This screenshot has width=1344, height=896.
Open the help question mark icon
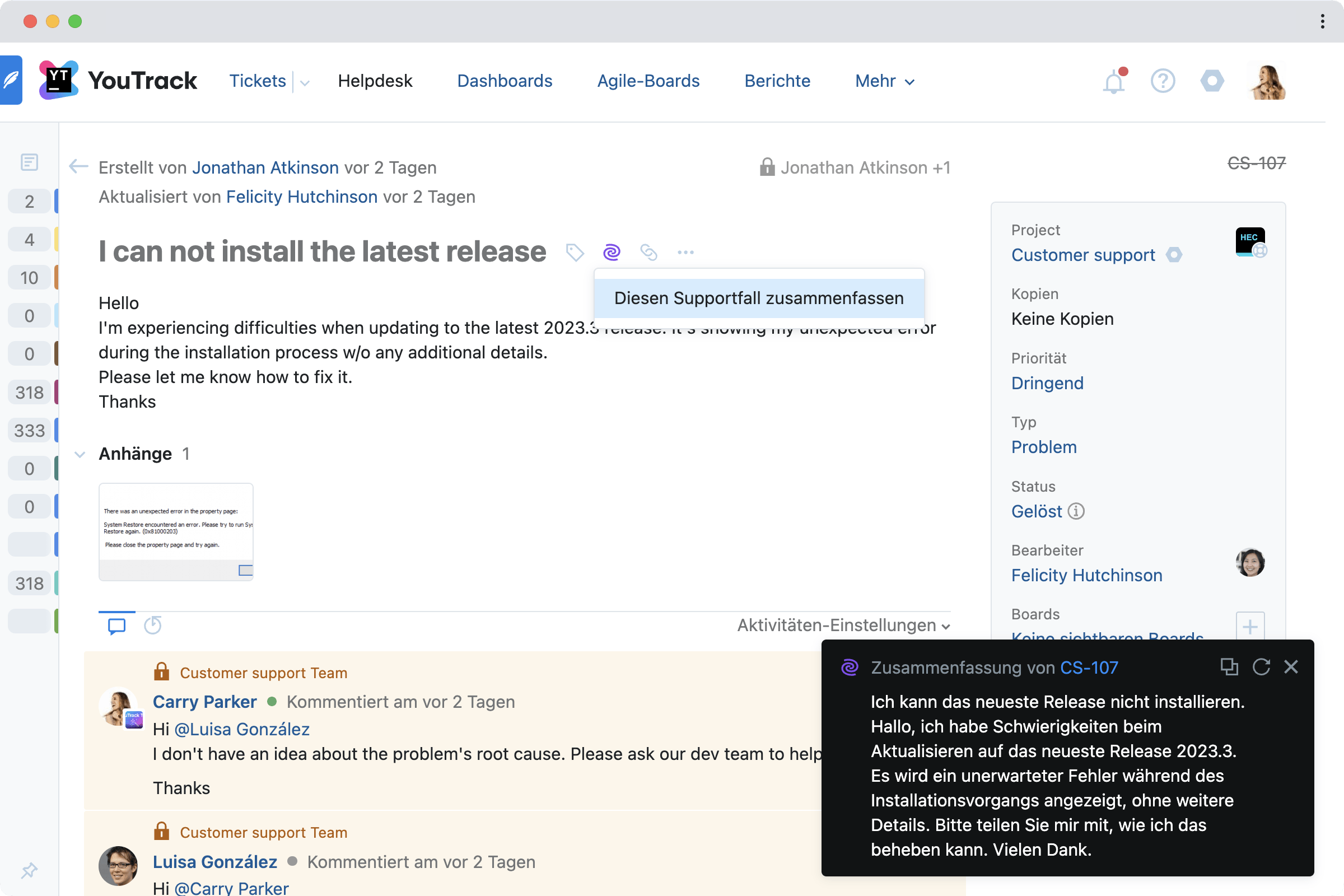pos(1163,81)
